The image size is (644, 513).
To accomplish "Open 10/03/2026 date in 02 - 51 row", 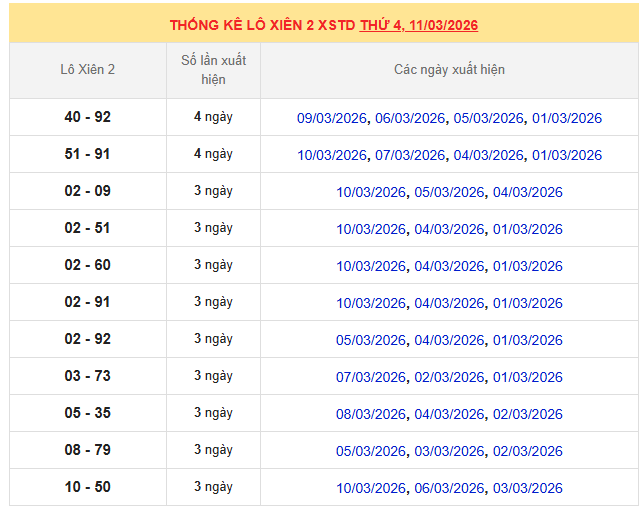I will tap(371, 229).
